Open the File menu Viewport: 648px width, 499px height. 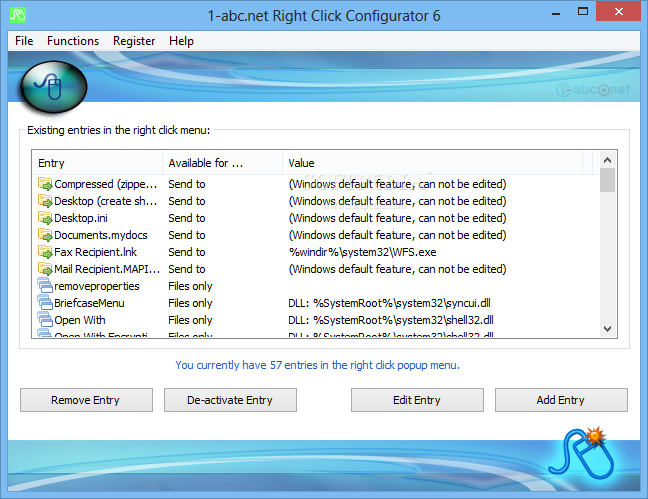(24, 41)
